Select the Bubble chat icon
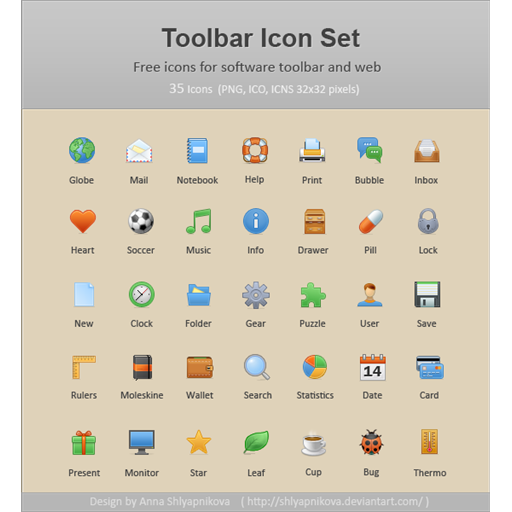 pos(369,150)
